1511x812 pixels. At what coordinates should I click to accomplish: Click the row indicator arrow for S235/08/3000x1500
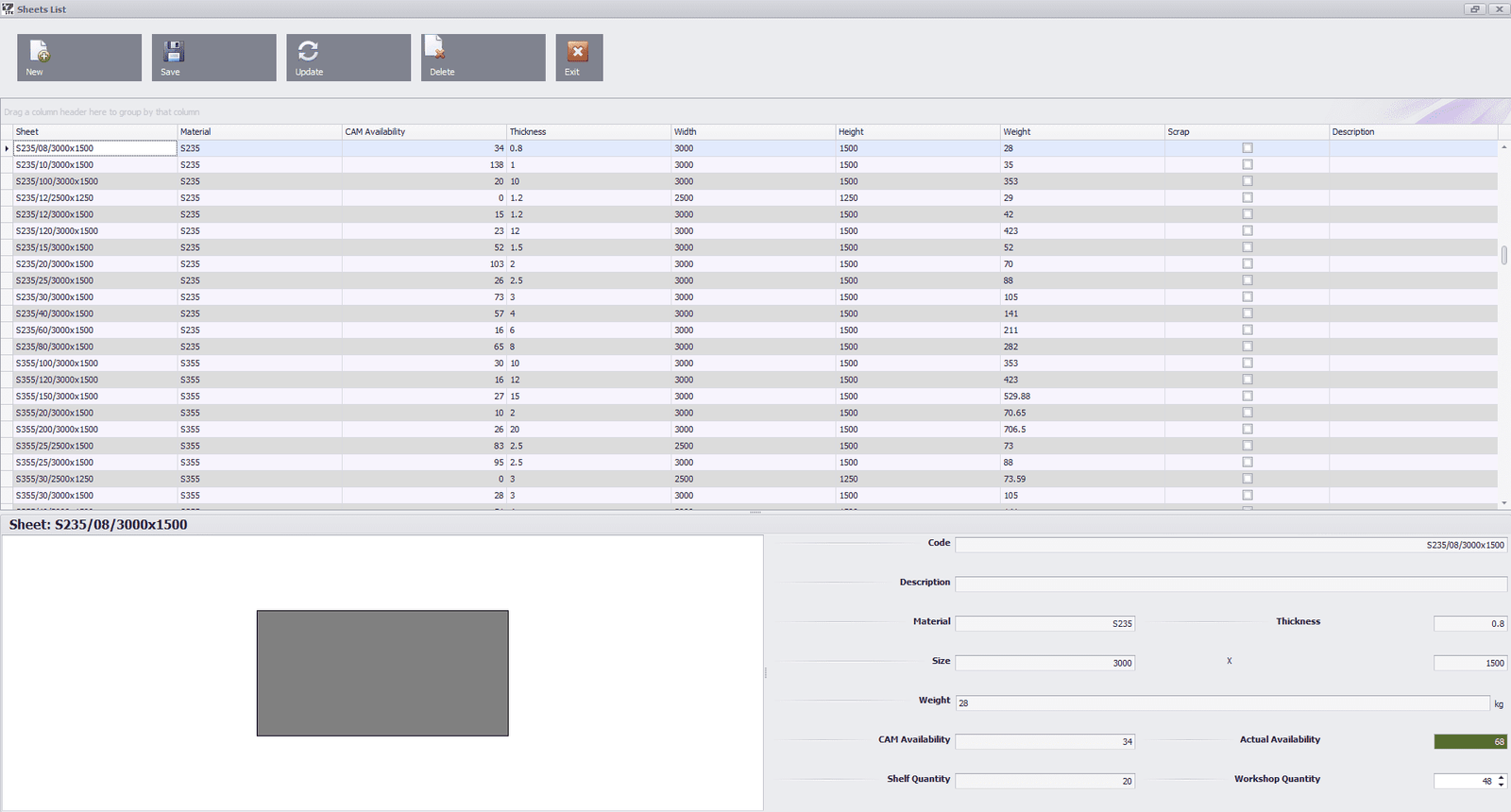(x=7, y=148)
